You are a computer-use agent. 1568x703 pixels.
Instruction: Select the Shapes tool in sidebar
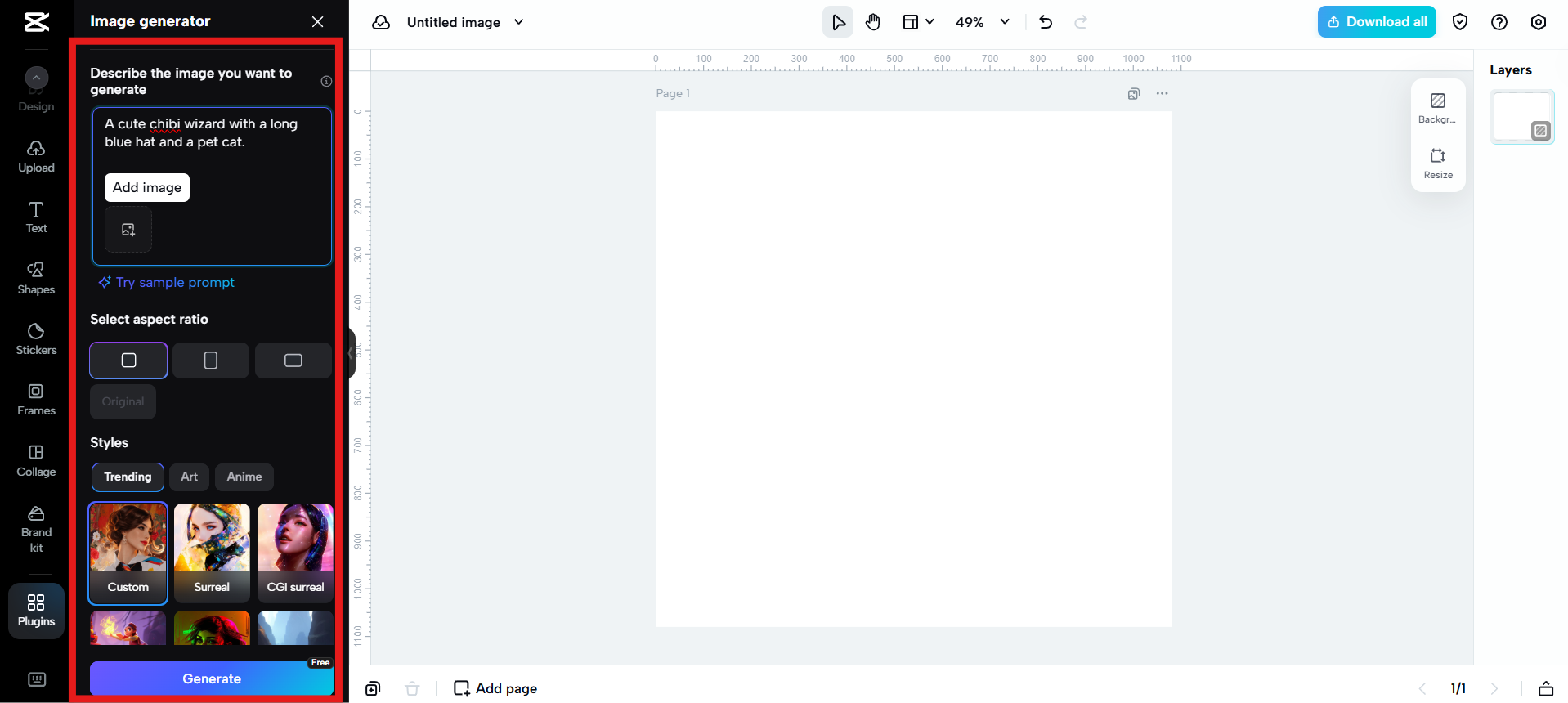coord(36,278)
